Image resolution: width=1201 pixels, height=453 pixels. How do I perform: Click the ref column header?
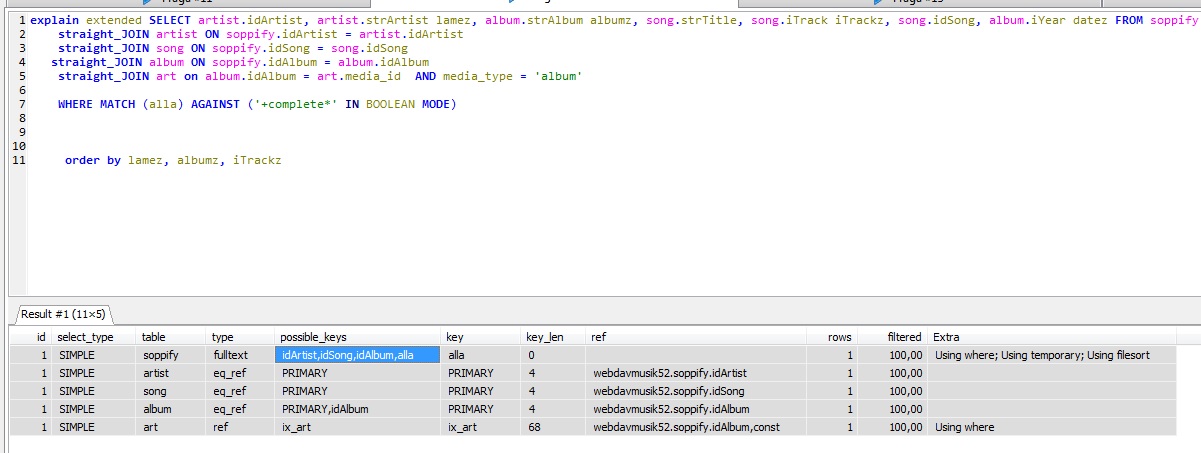695,337
